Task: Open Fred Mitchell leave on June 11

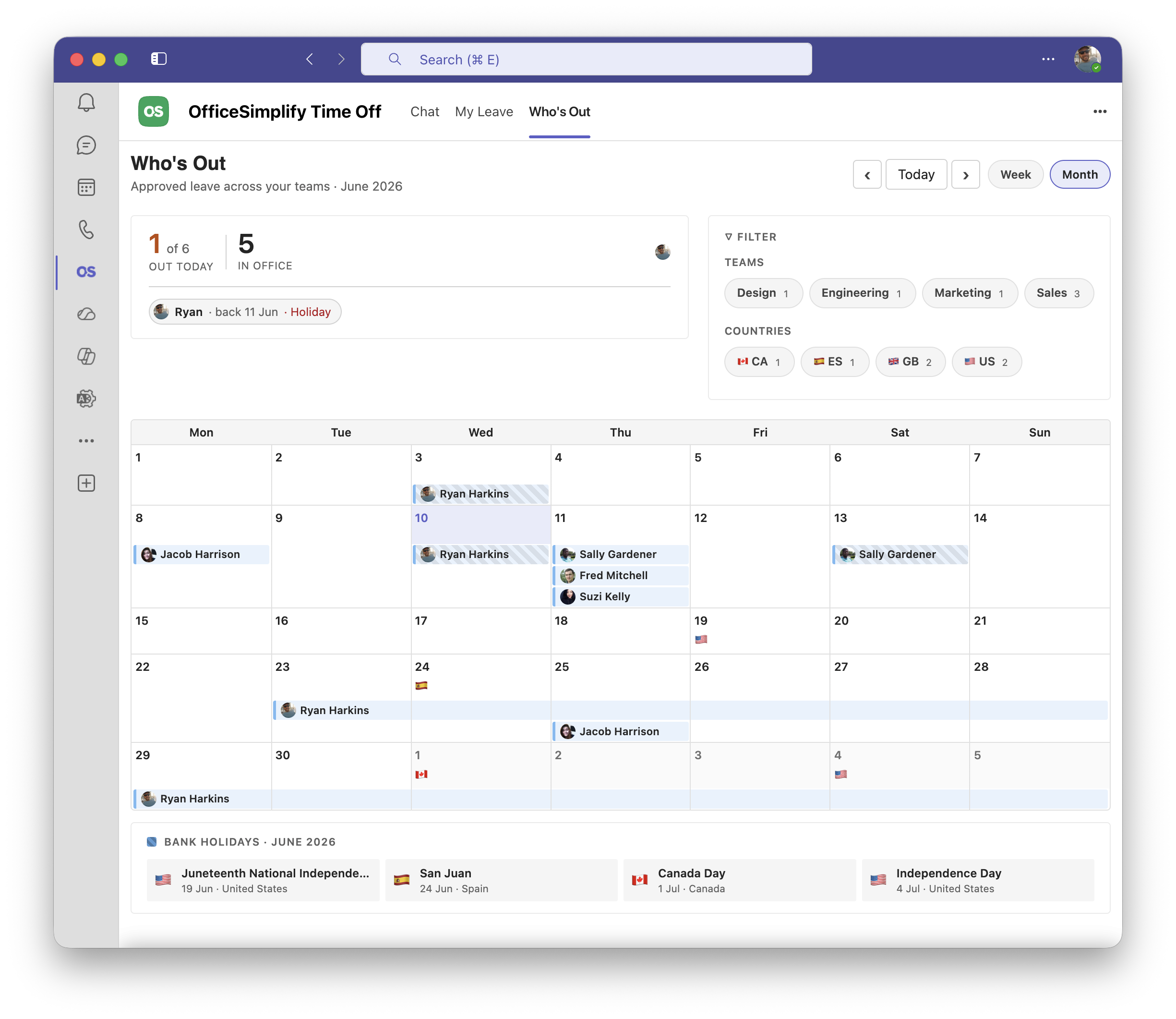Action: 621,575
